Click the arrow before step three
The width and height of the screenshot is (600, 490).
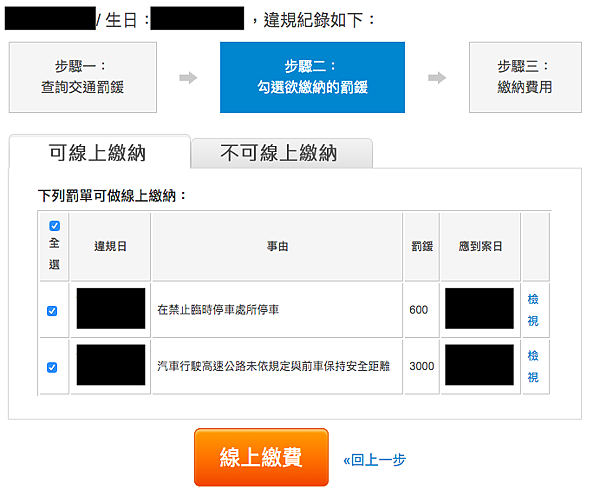click(437, 78)
